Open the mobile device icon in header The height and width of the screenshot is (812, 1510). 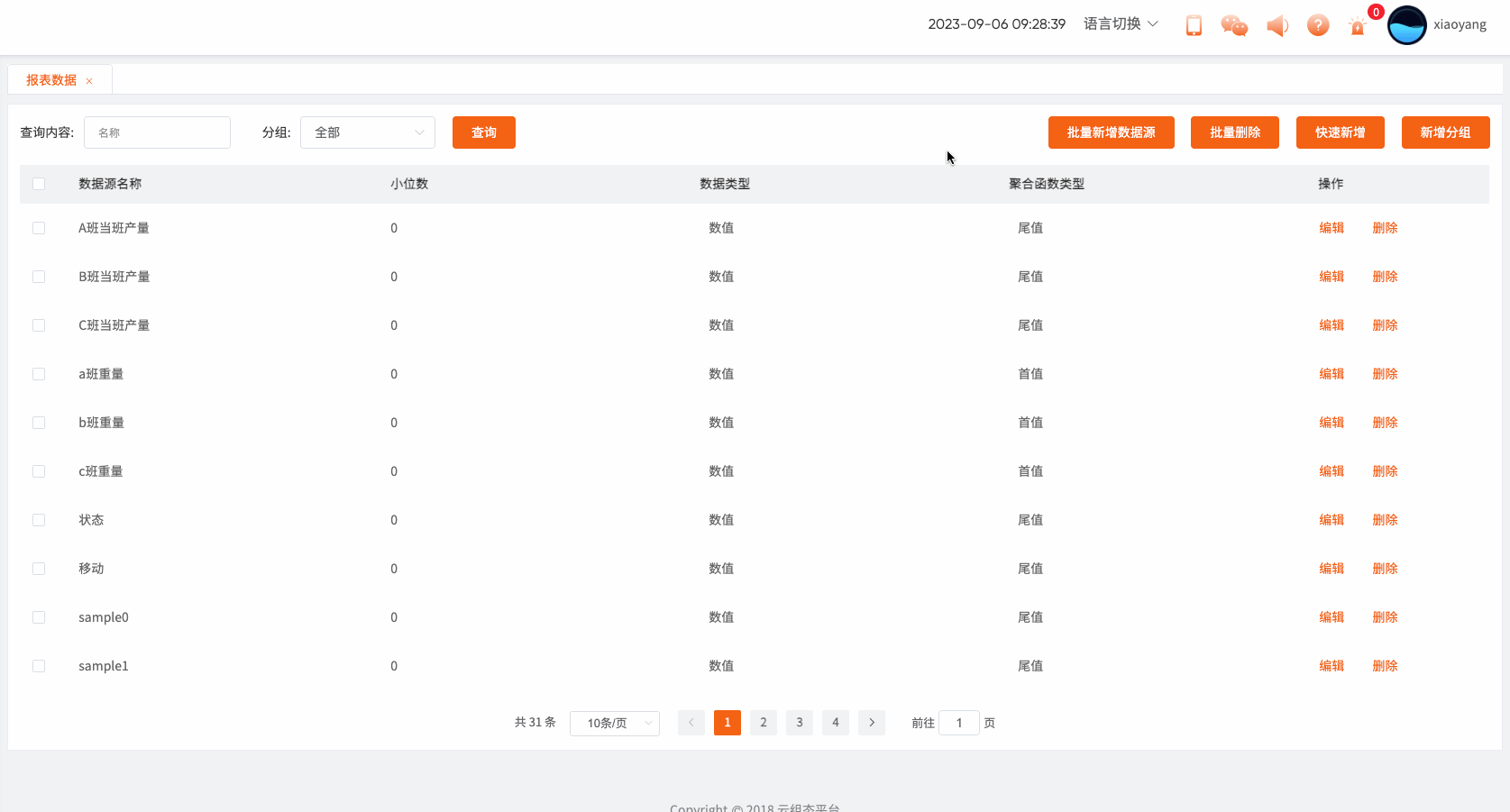click(x=1194, y=25)
